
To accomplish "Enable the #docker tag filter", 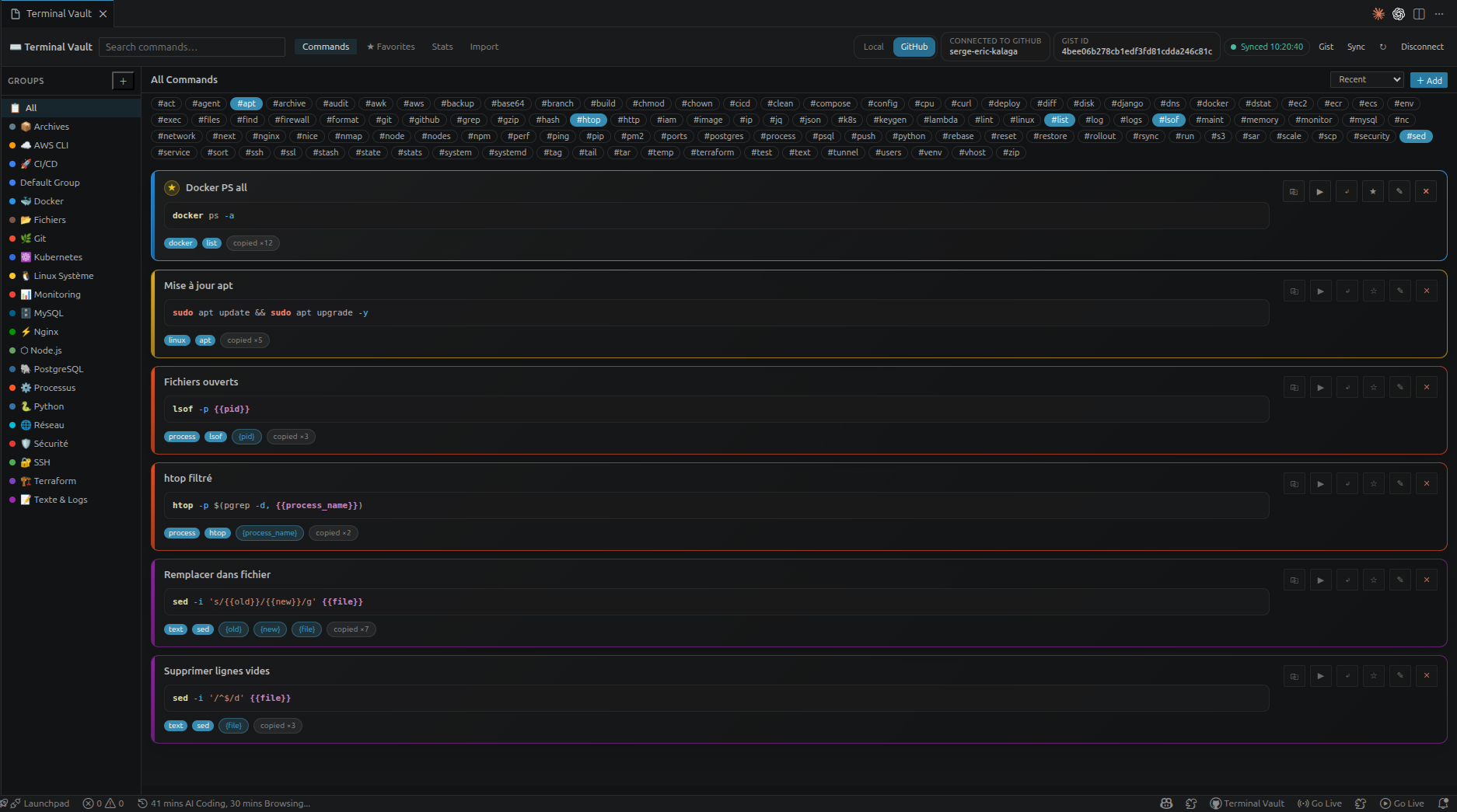I will click(1212, 103).
